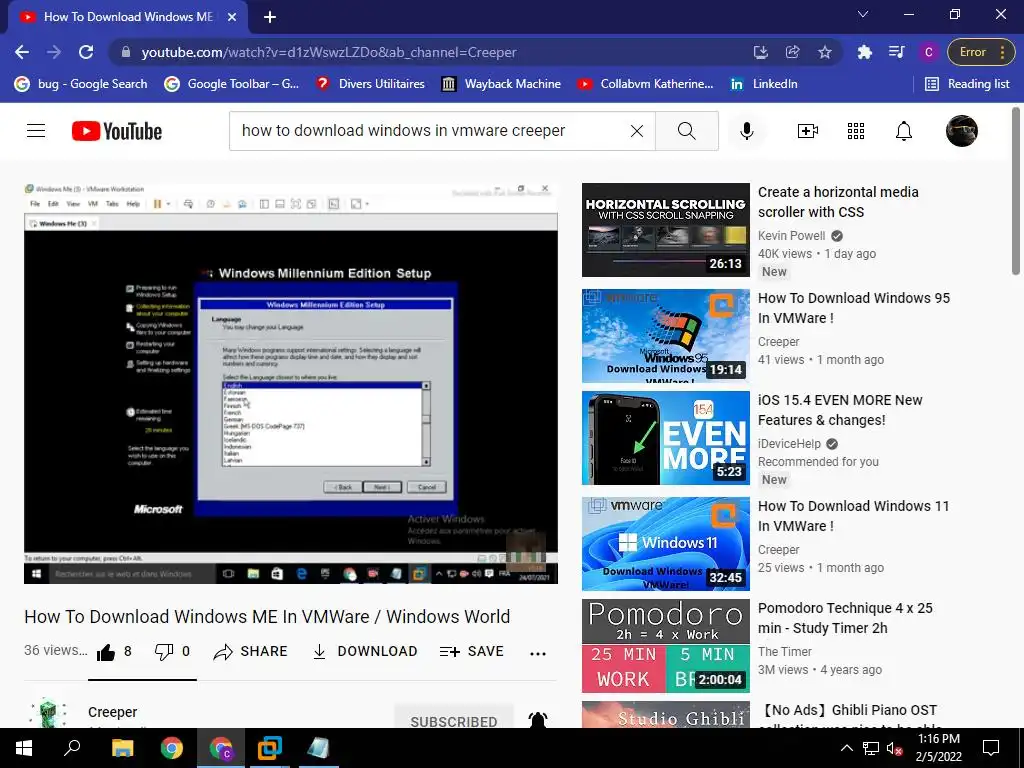The image size is (1024, 768).
Task: Open the Extensions puzzle icon
Action: [x=865, y=52]
